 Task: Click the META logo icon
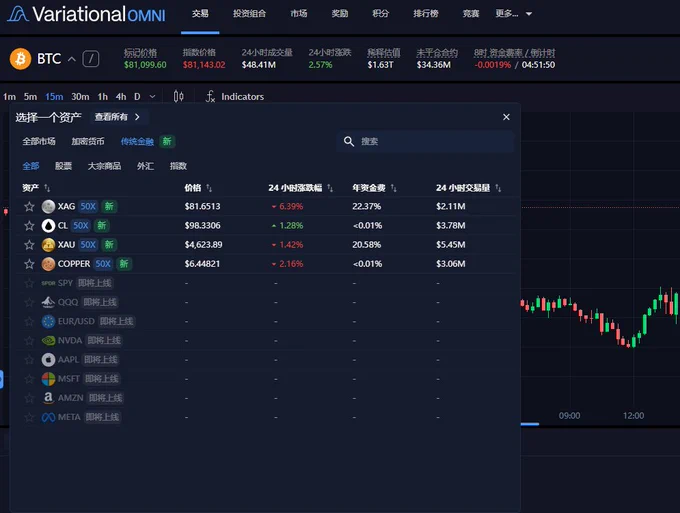click(x=48, y=417)
